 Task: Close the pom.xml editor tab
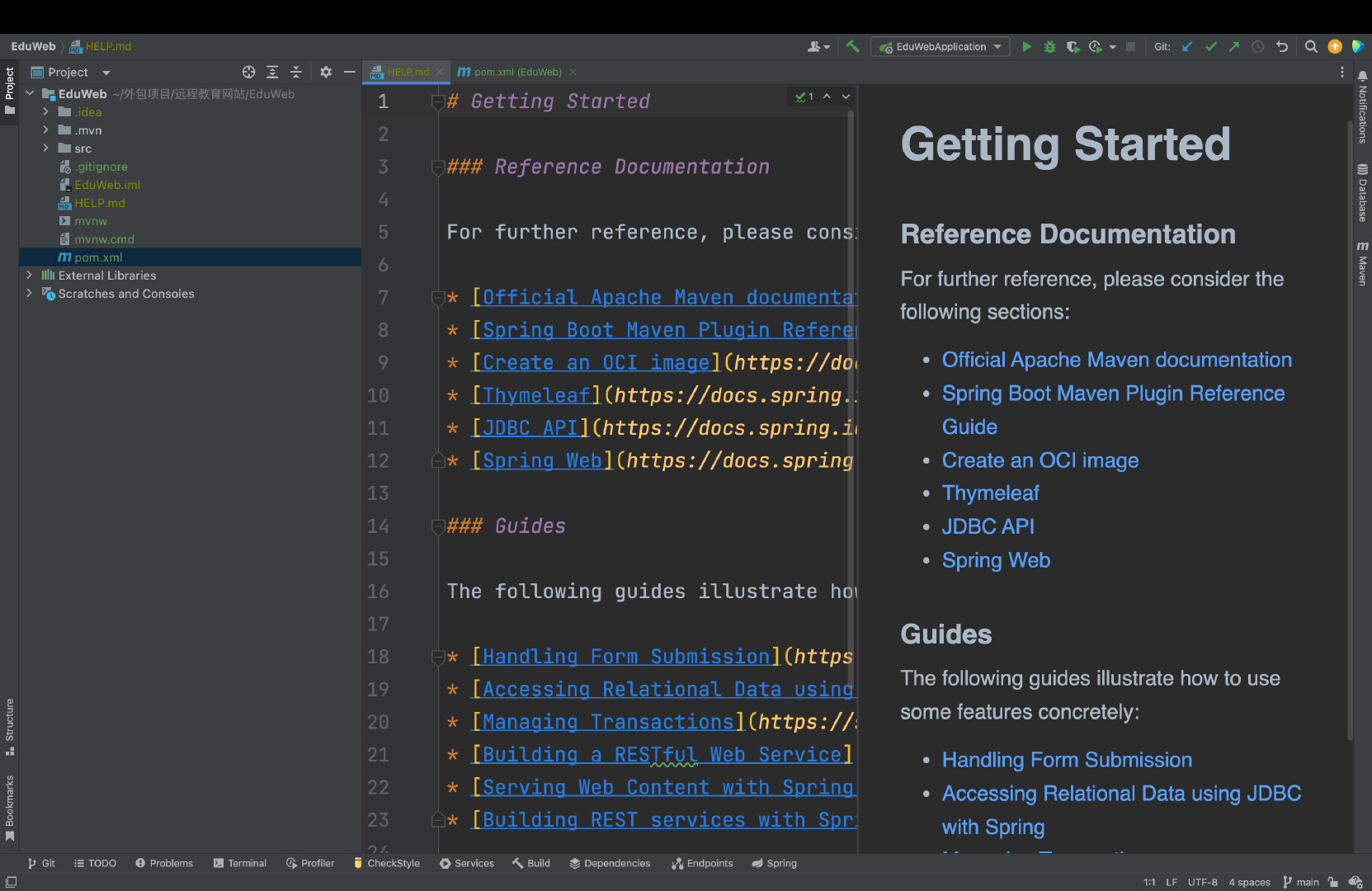point(573,73)
